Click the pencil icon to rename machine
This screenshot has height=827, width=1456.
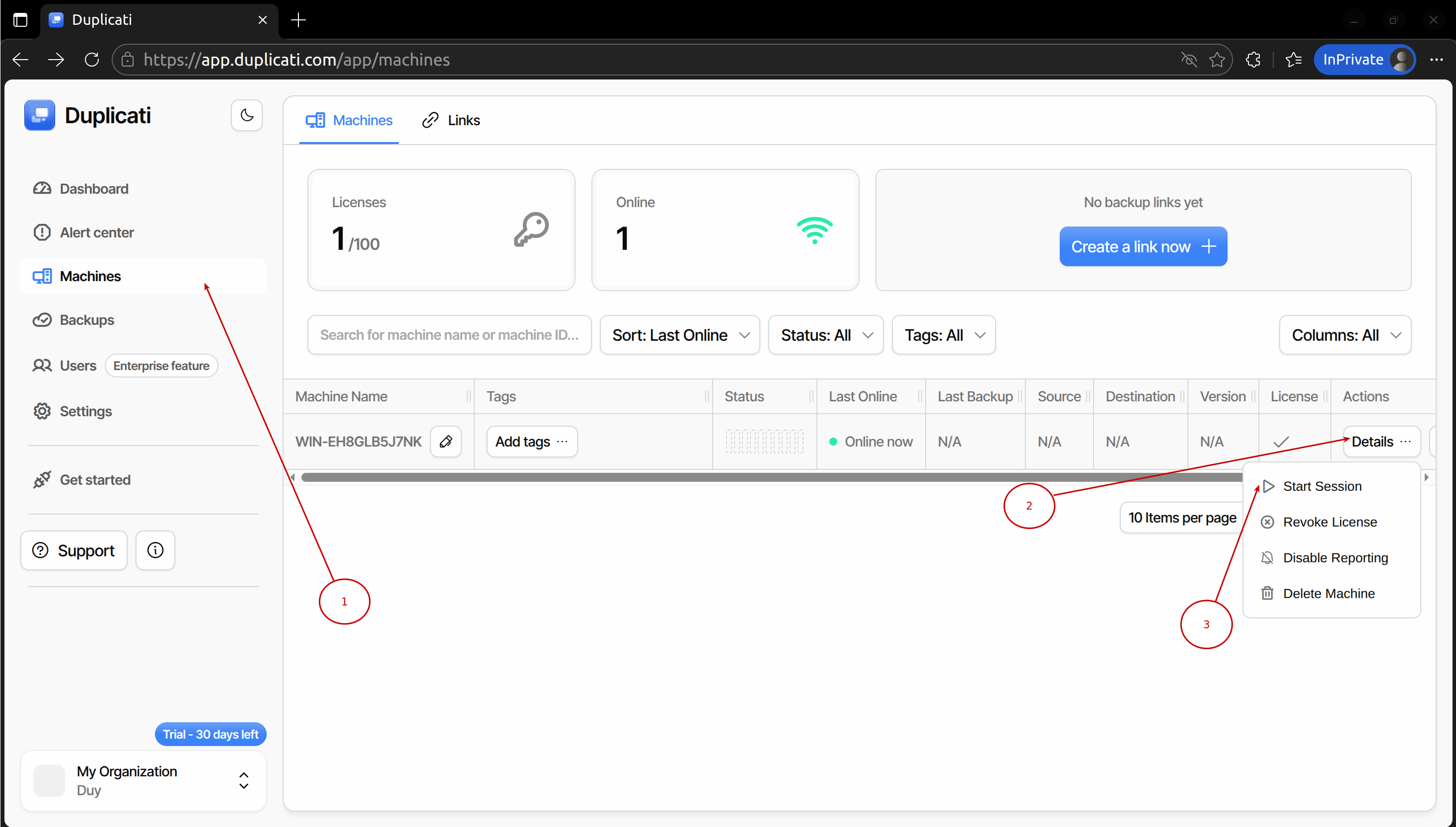(446, 442)
